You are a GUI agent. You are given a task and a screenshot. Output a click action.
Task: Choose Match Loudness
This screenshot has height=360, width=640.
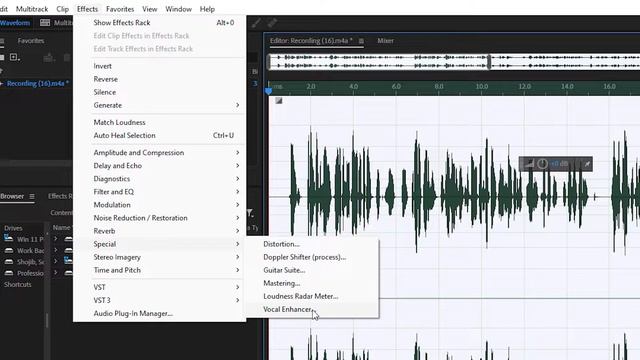(x=160, y=122)
